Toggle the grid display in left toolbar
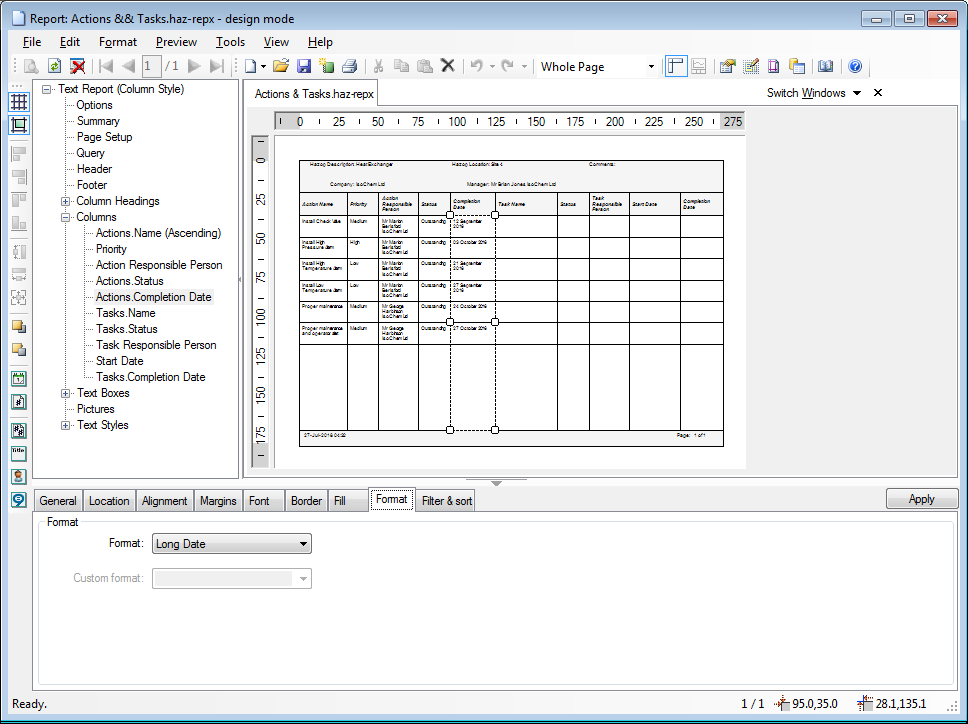Viewport: 968px width, 724px height. [18, 102]
